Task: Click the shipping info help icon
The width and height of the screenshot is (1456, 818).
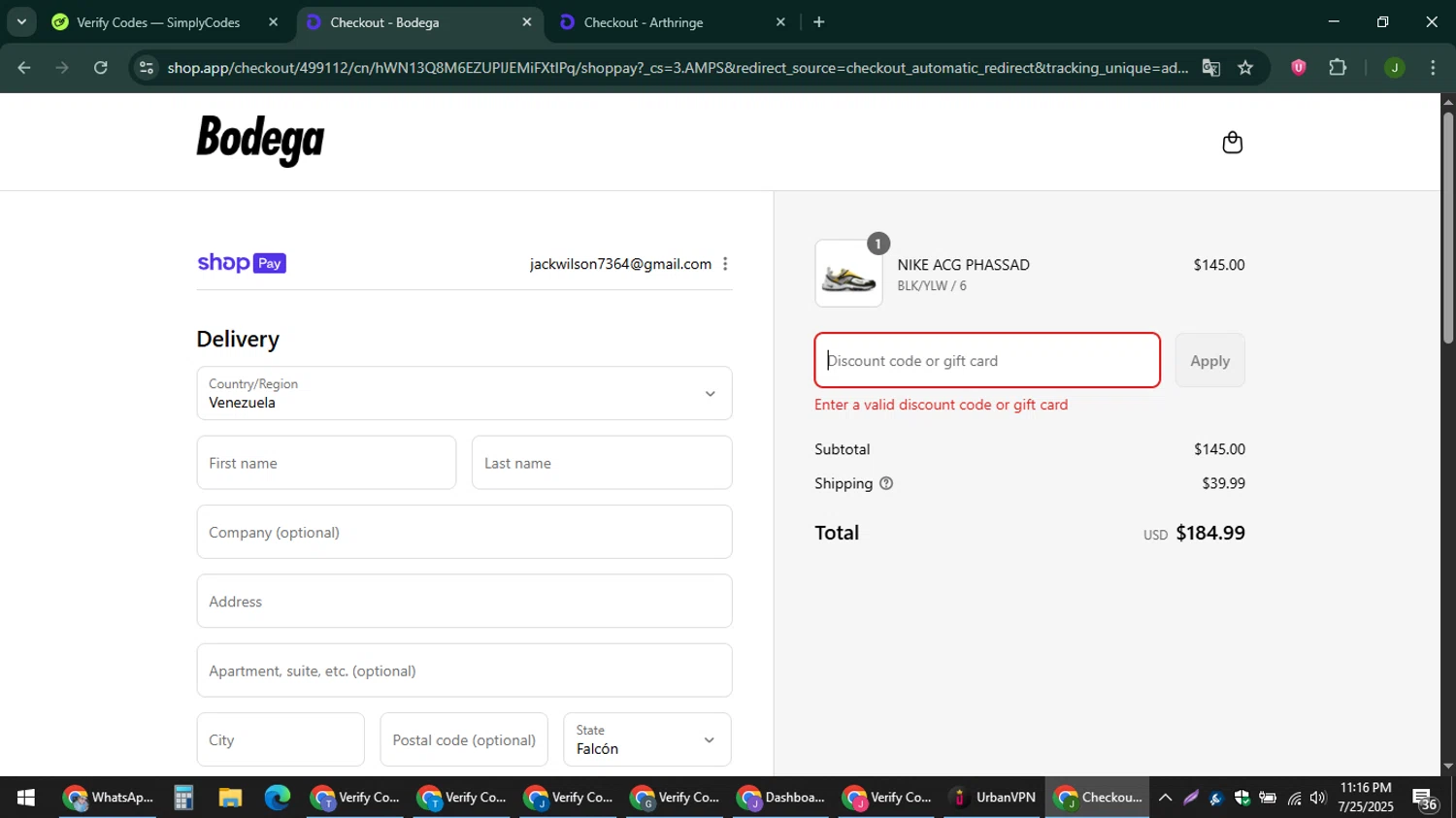Action: click(x=885, y=483)
